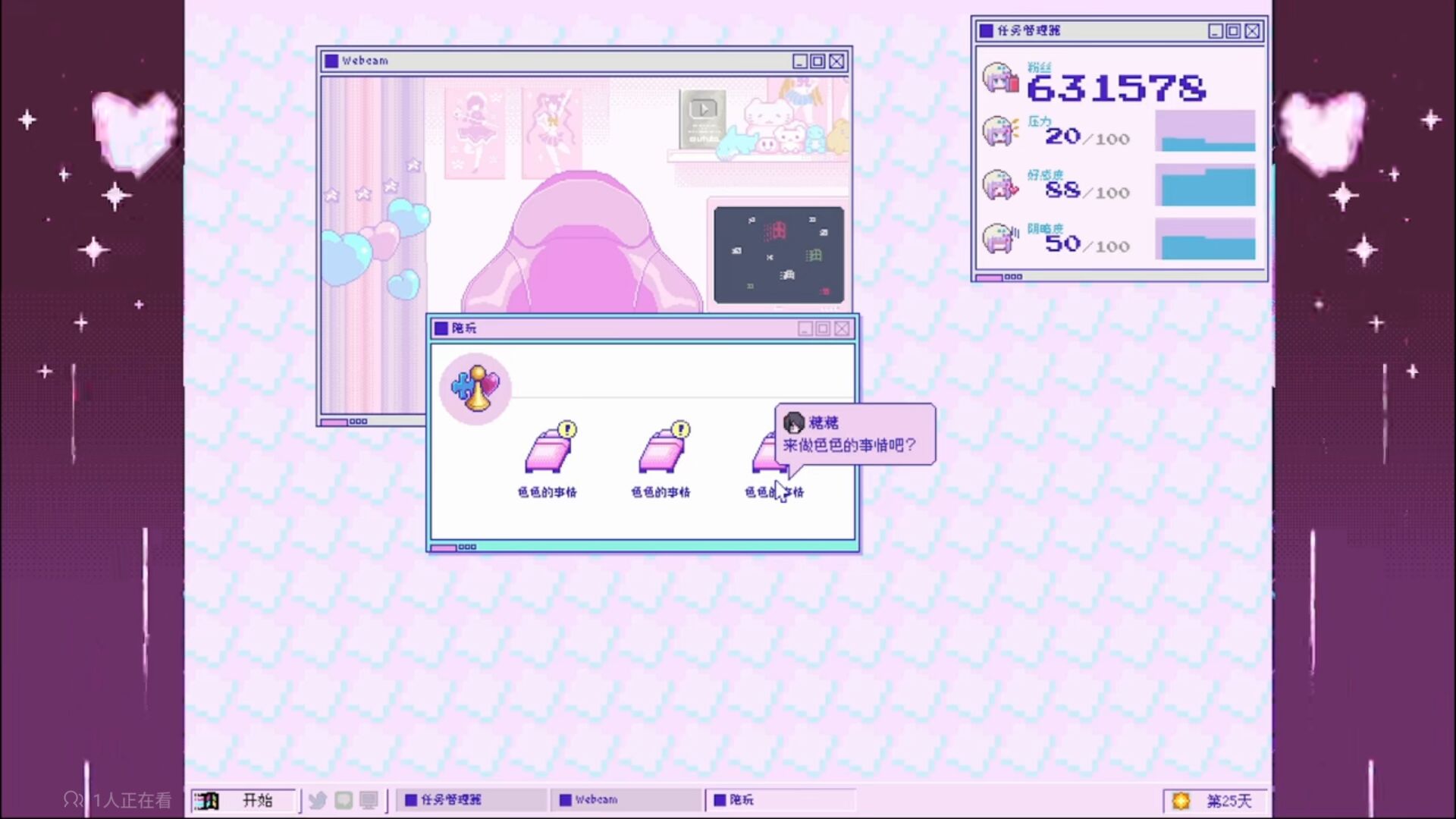This screenshot has height=819, width=1456.
Task: Open the 开始 start menu
Action: (243, 800)
